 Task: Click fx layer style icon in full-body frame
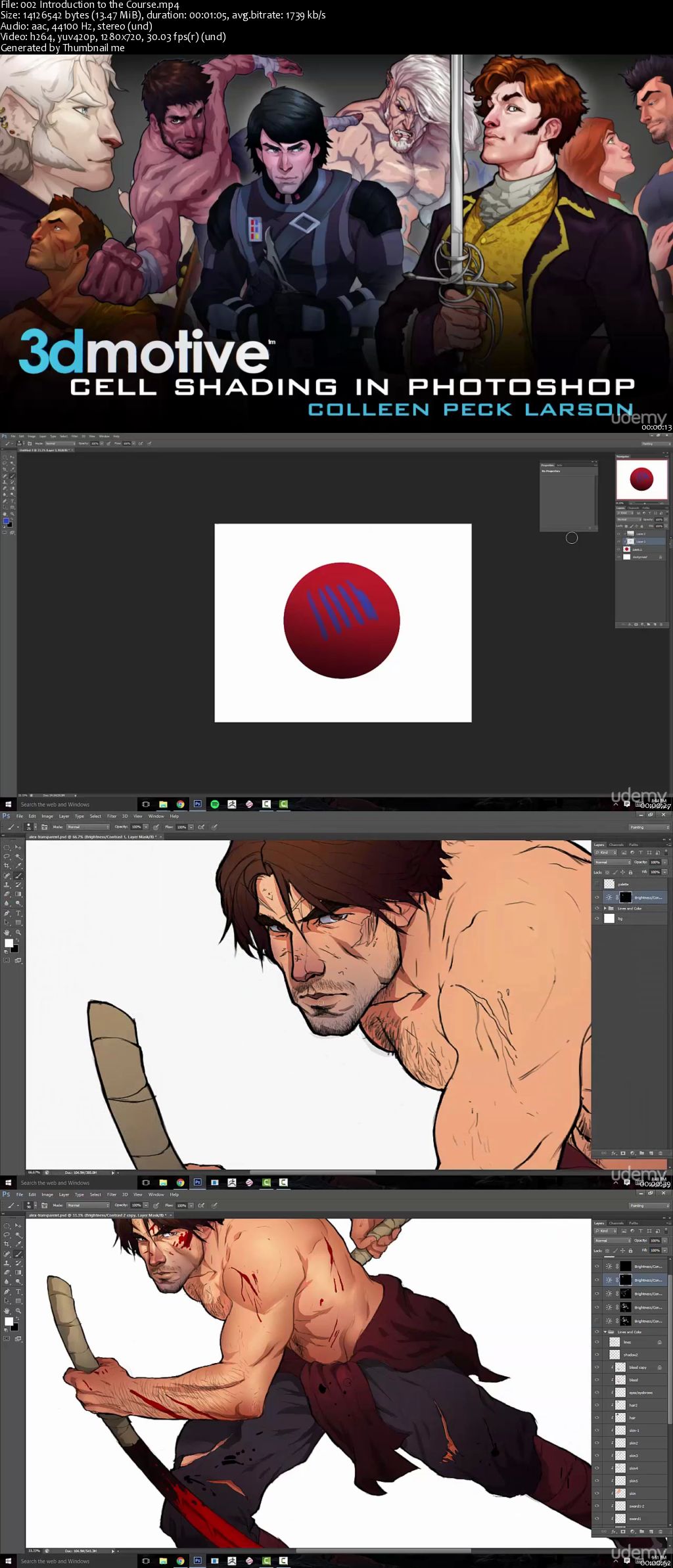(x=613, y=1532)
